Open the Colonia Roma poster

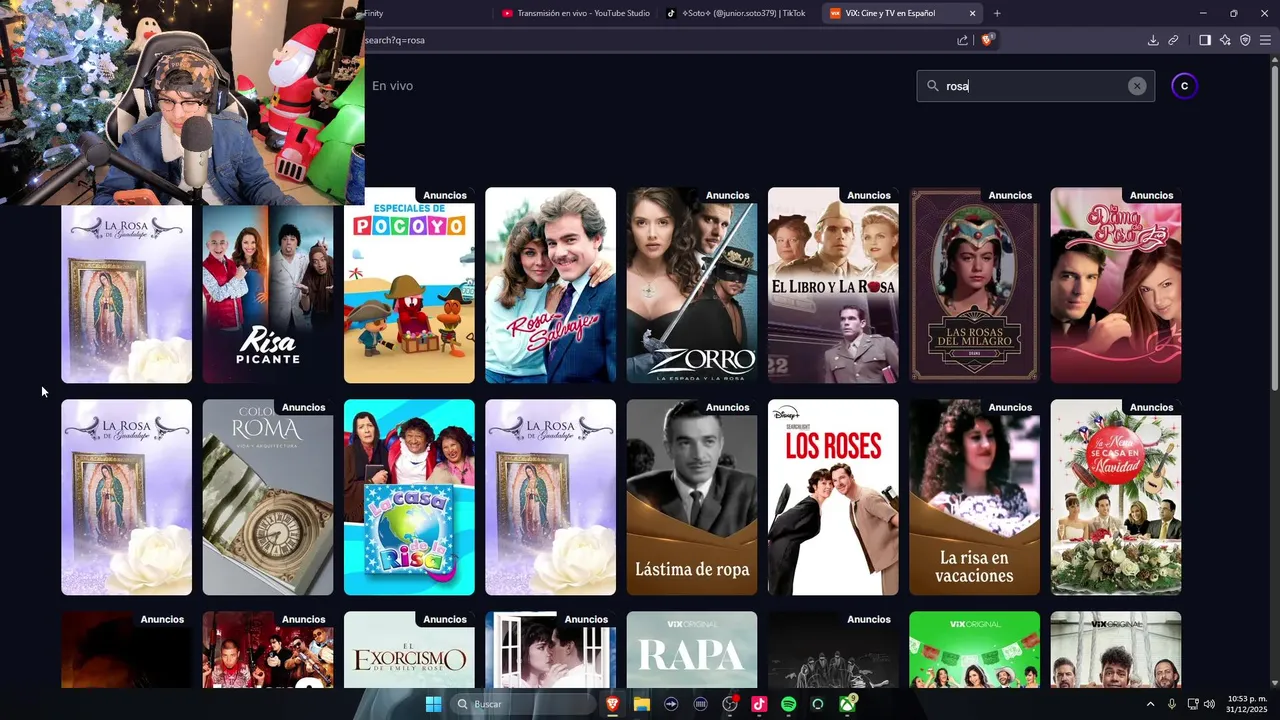[x=268, y=497]
